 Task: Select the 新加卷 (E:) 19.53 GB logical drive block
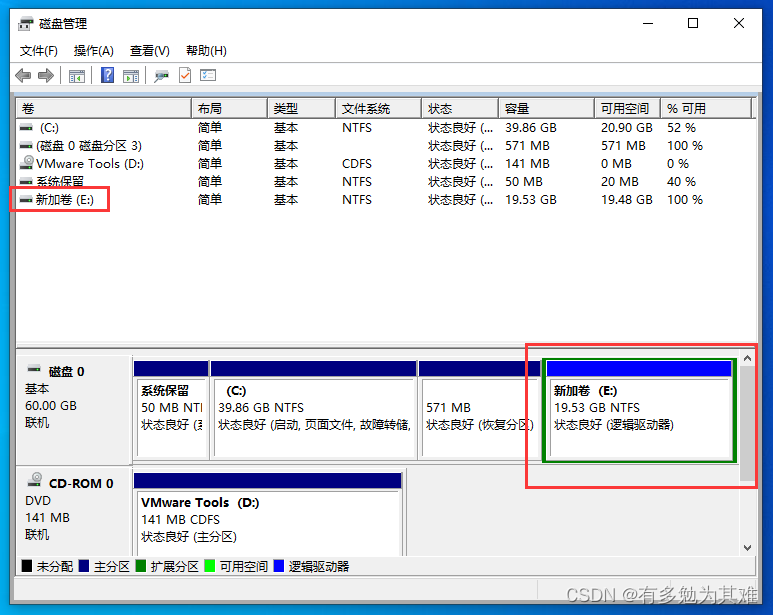click(639, 410)
